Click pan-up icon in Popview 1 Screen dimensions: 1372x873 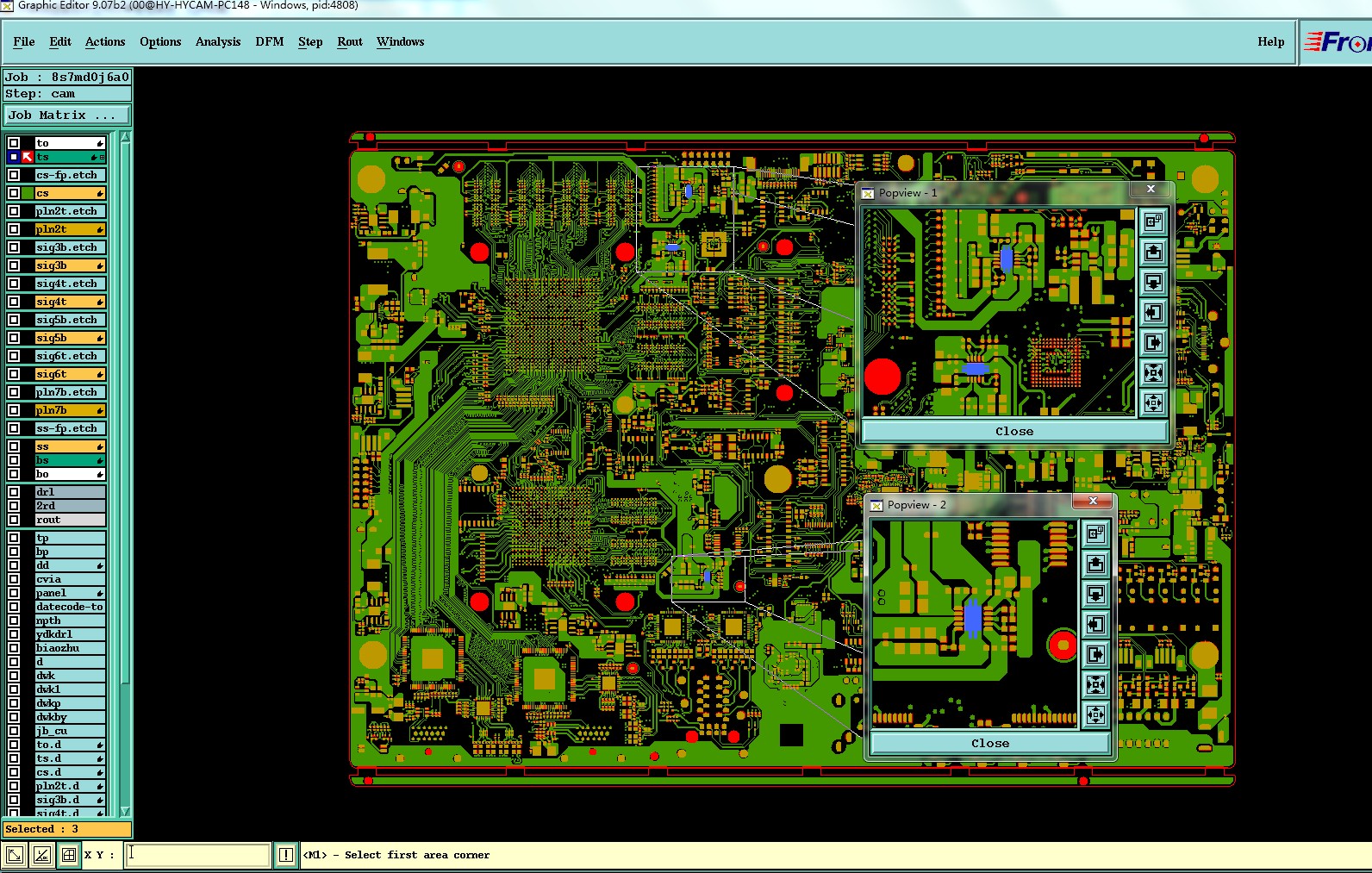pos(1153,252)
